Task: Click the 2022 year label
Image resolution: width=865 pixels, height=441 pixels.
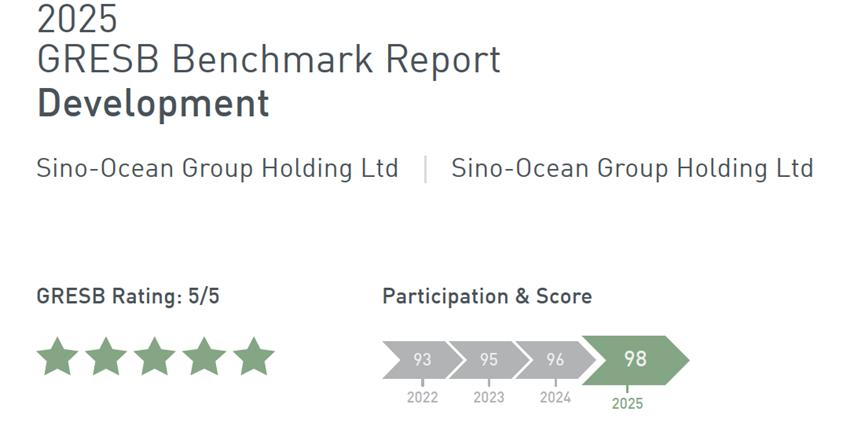Action: pos(422,398)
